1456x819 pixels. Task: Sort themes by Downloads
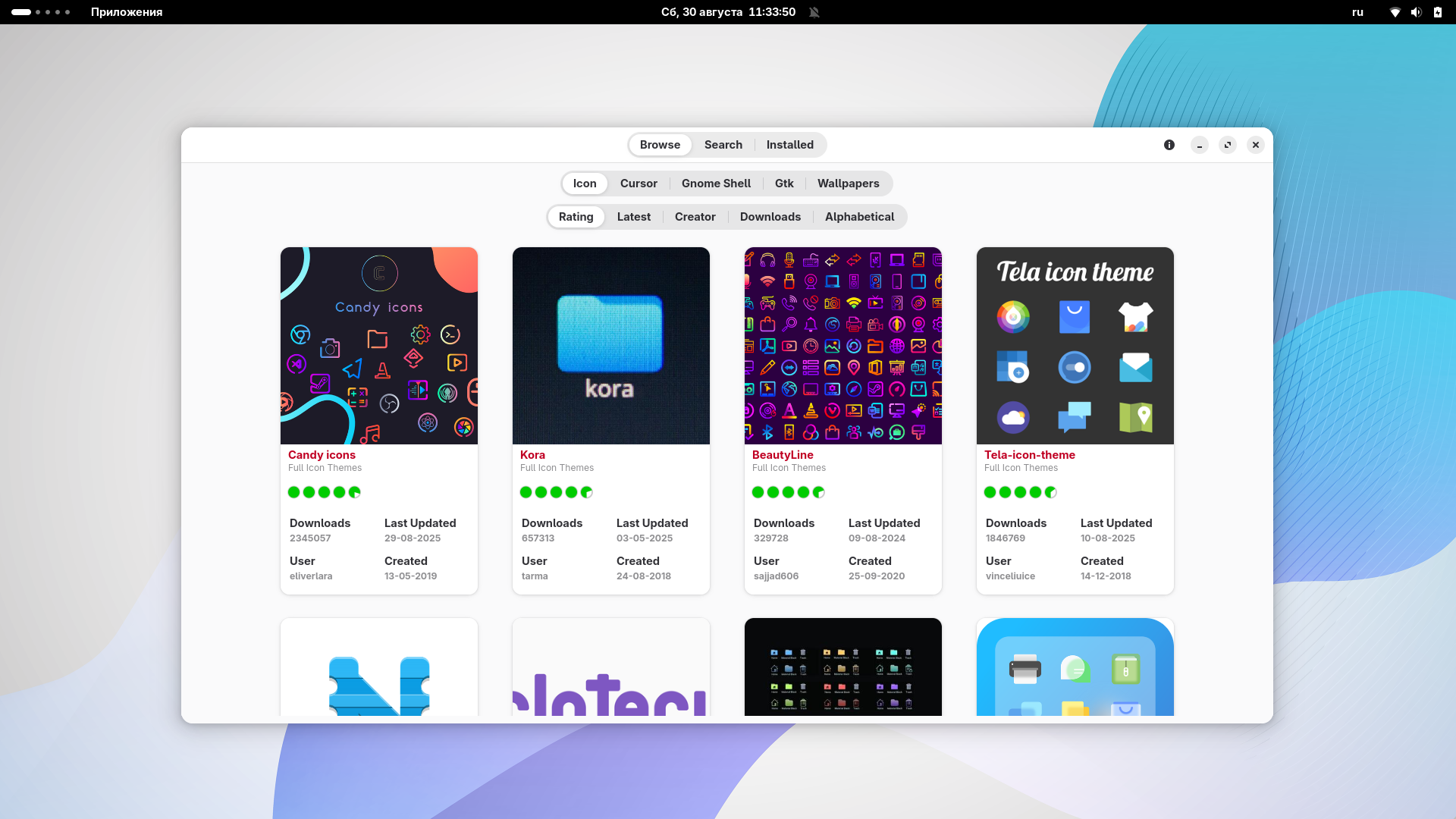click(770, 217)
